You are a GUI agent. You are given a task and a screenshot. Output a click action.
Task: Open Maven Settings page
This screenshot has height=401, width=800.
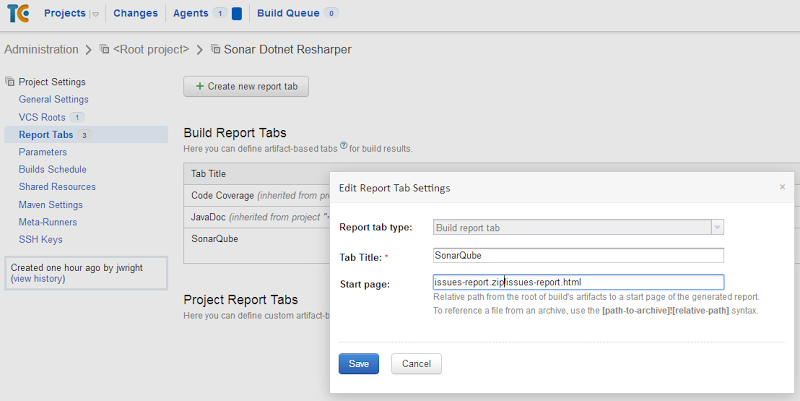pos(51,205)
